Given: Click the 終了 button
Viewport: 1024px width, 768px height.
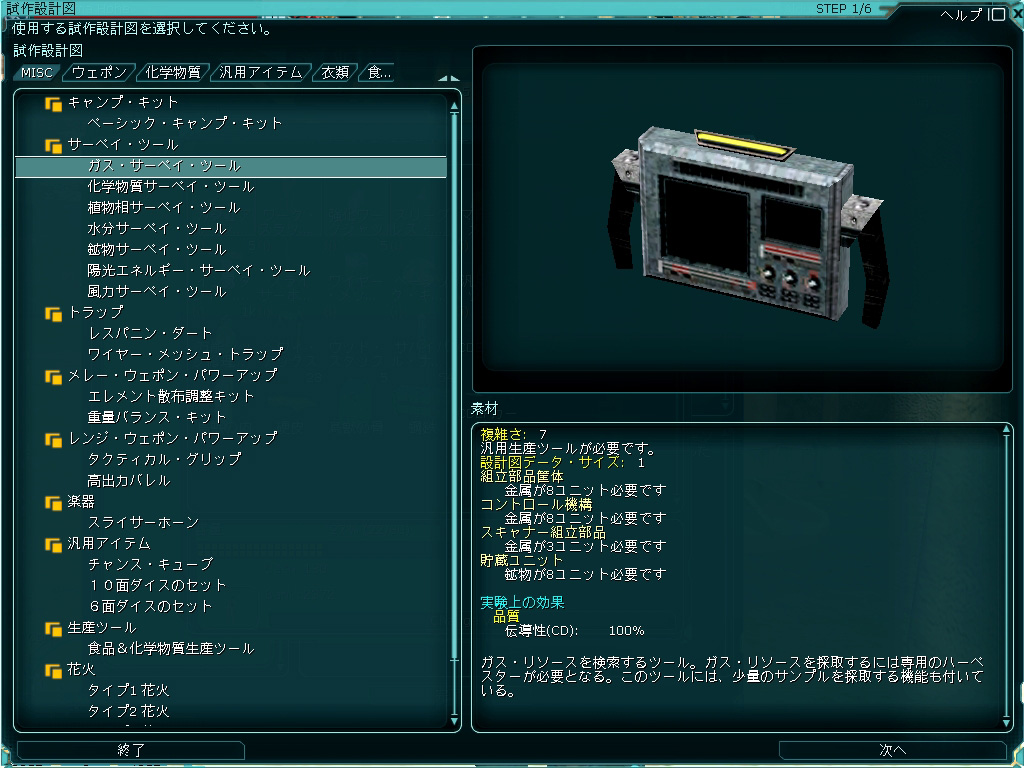Looking at the screenshot, I should 131,750.
